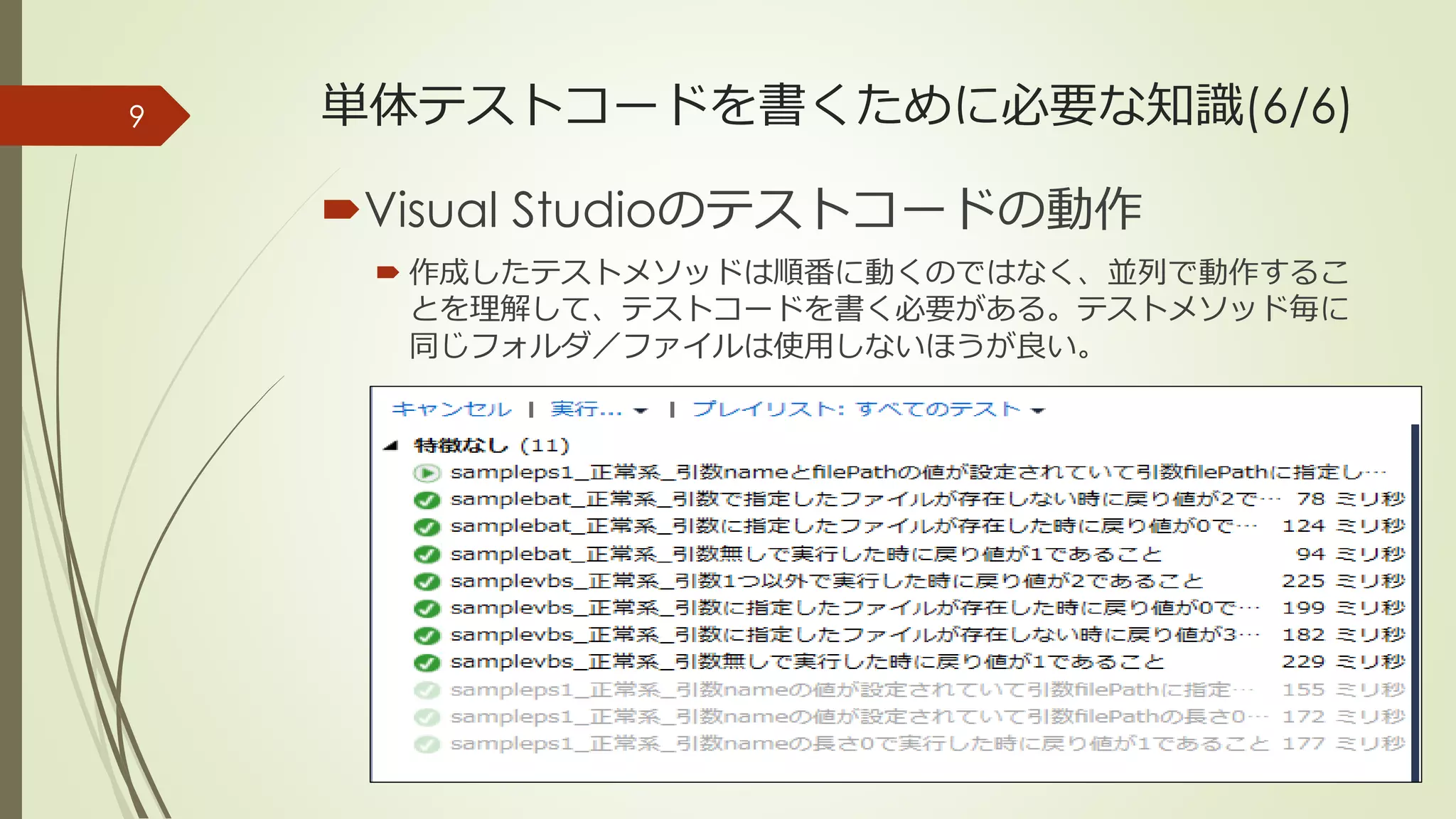Image resolution: width=1456 pixels, height=819 pixels.
Task: Click passed icon of the 199 ミリ秒 test
Action: tap(427, 608)
